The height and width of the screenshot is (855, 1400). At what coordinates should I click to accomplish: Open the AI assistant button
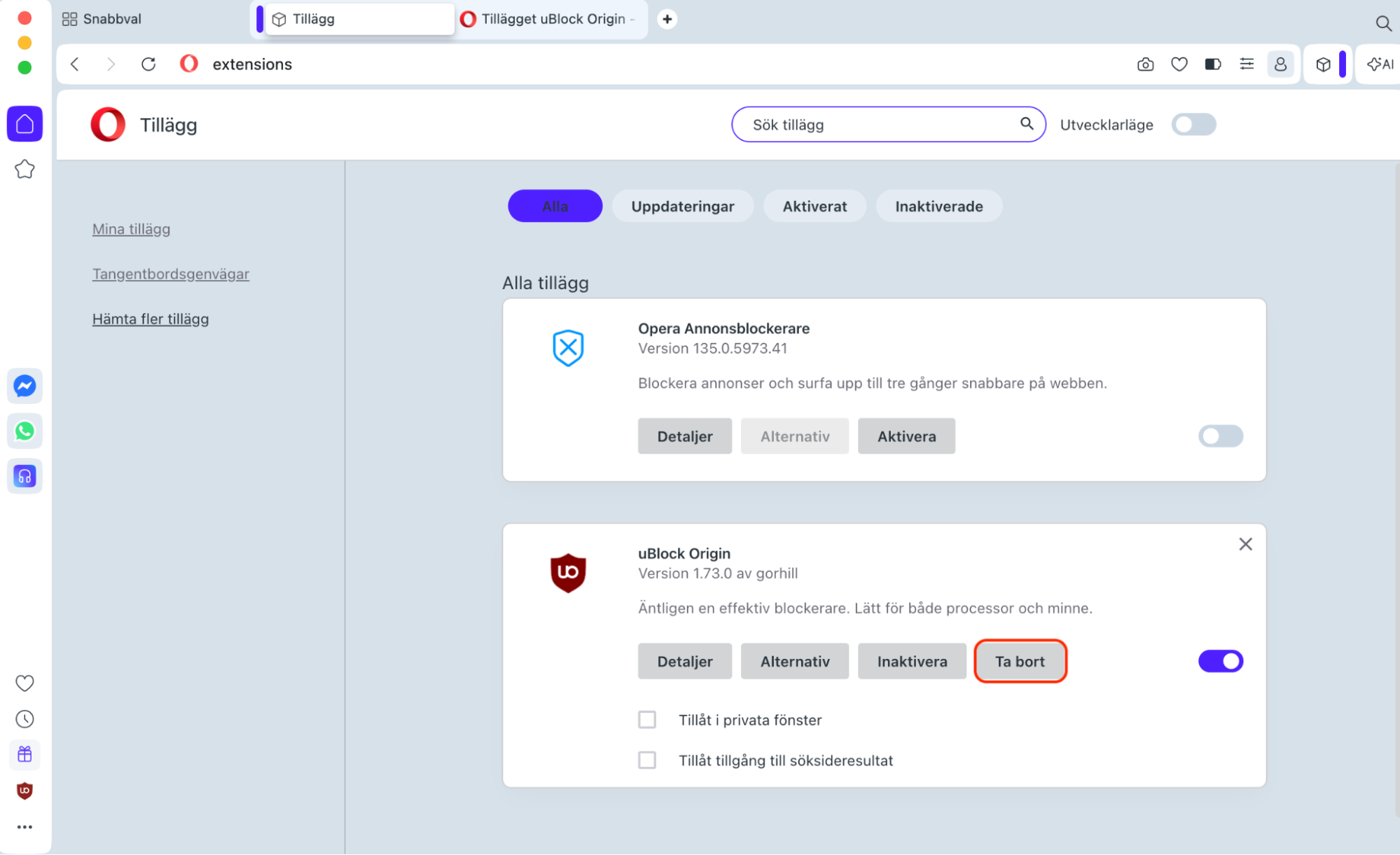click(1380, 64)
